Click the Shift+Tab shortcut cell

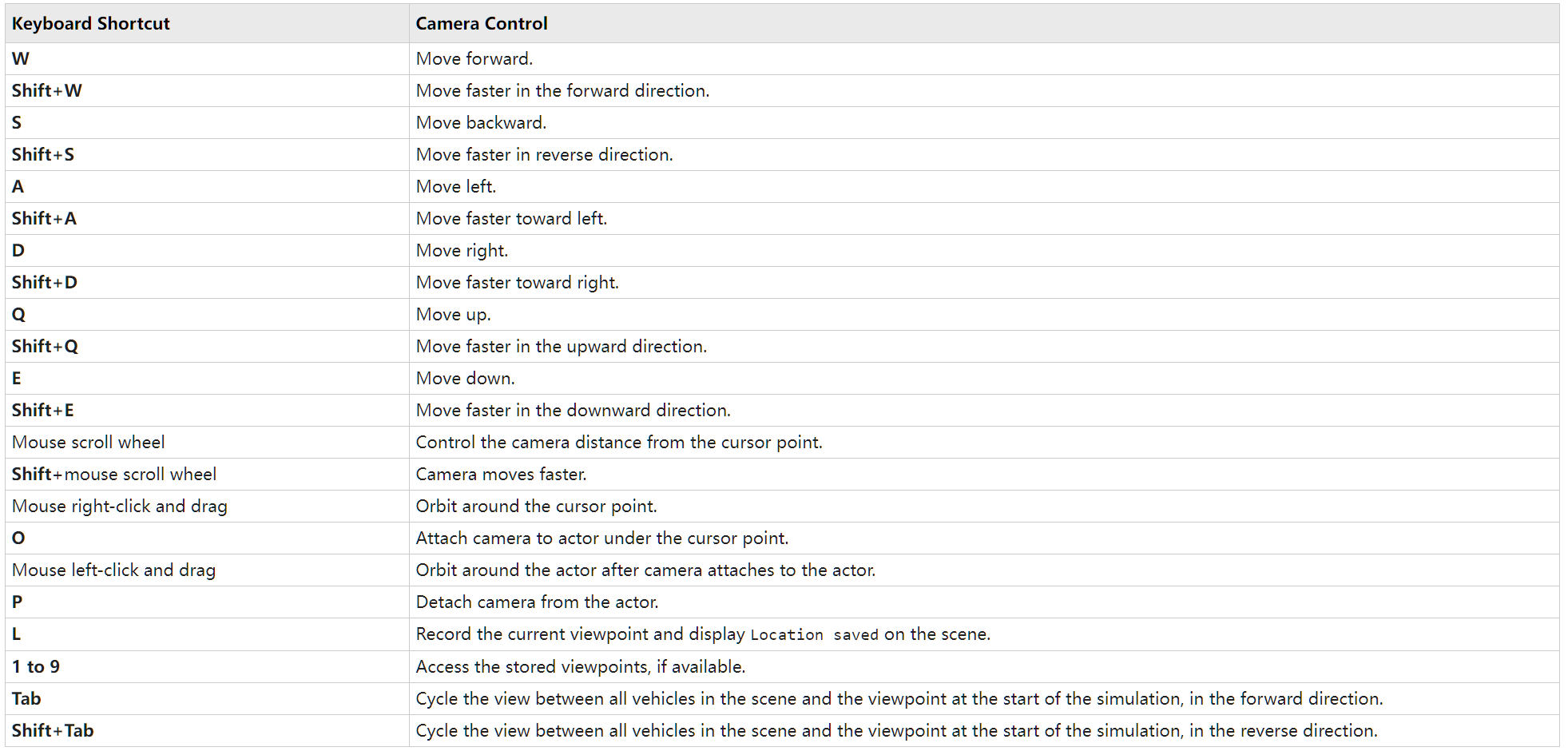(53, 731)
